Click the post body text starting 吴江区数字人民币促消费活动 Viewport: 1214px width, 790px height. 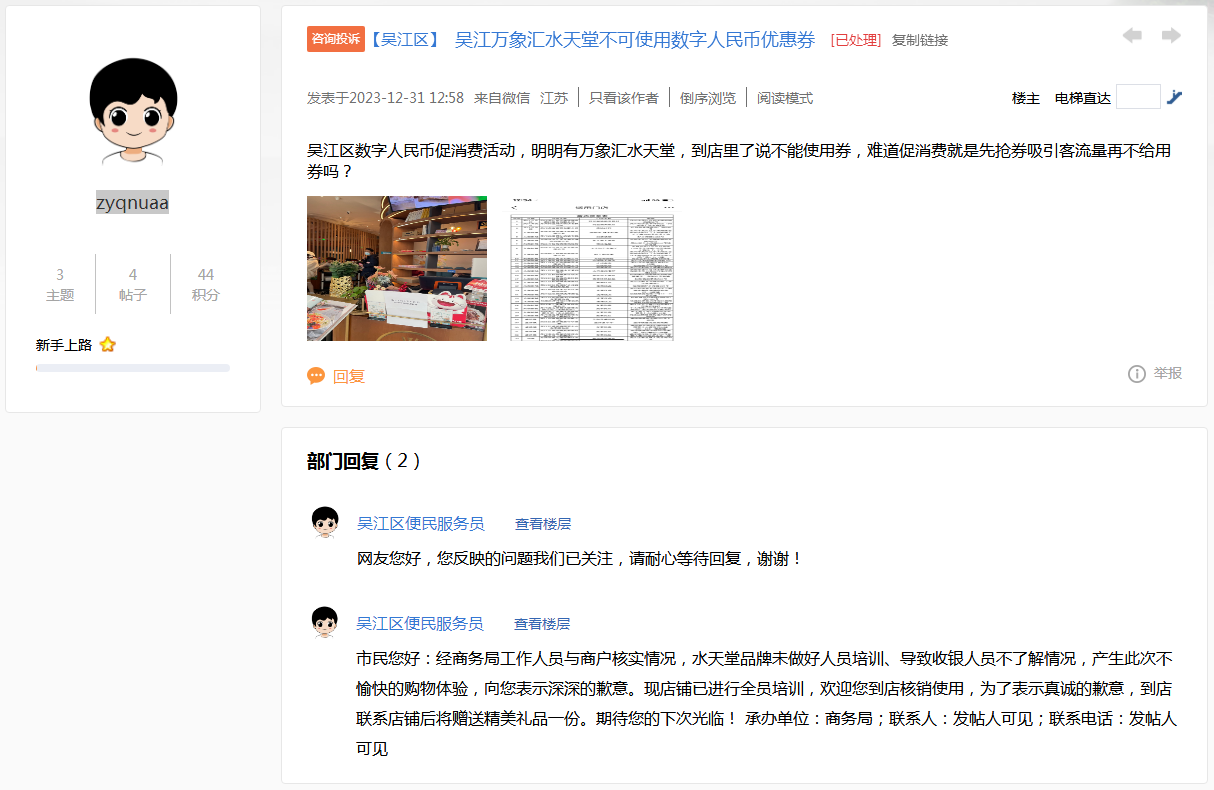tap(739, 161)
